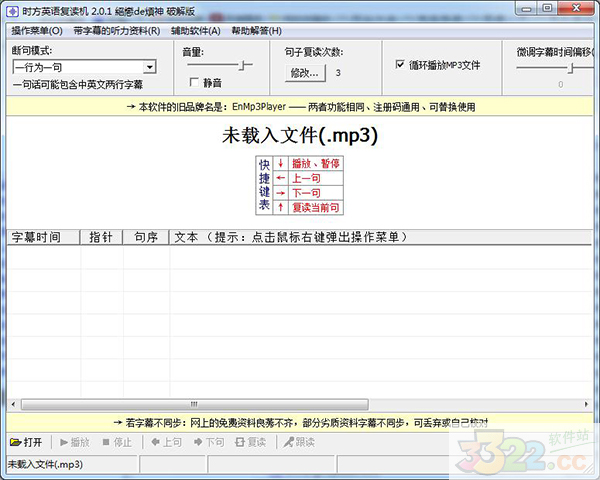
Task: Open the 操作菜单(O) menu
Action: click(x=37, y=31)
